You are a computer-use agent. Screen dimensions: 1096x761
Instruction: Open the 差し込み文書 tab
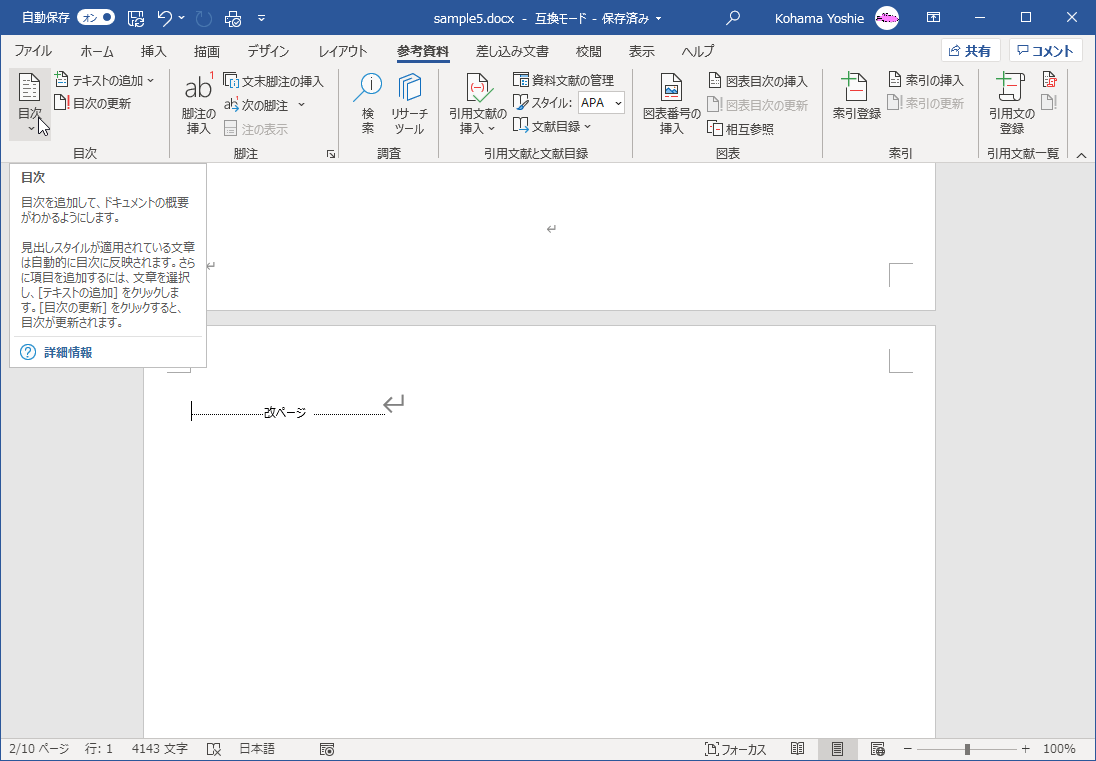coord(512,51)
